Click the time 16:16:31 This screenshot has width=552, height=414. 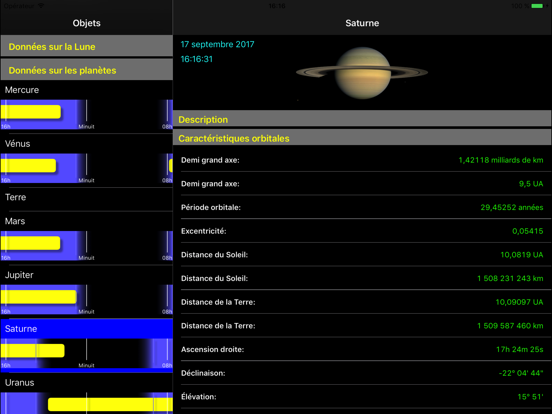[196, 59]
